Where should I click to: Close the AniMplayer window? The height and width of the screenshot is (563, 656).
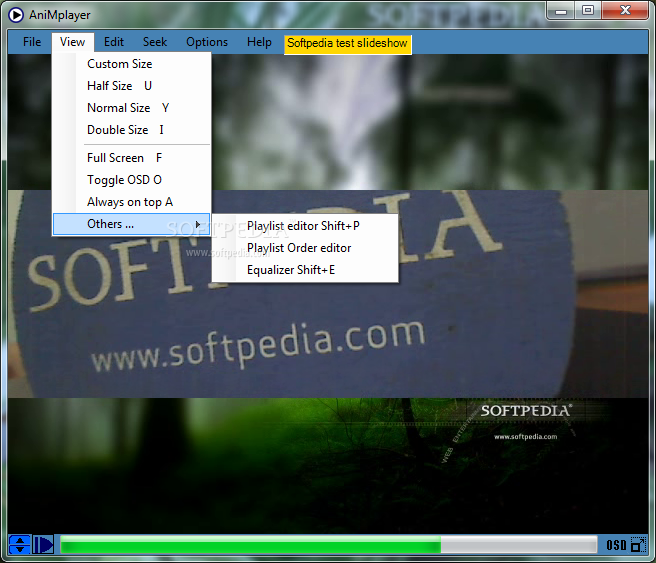pyautogui.click(x=625, y=10)
